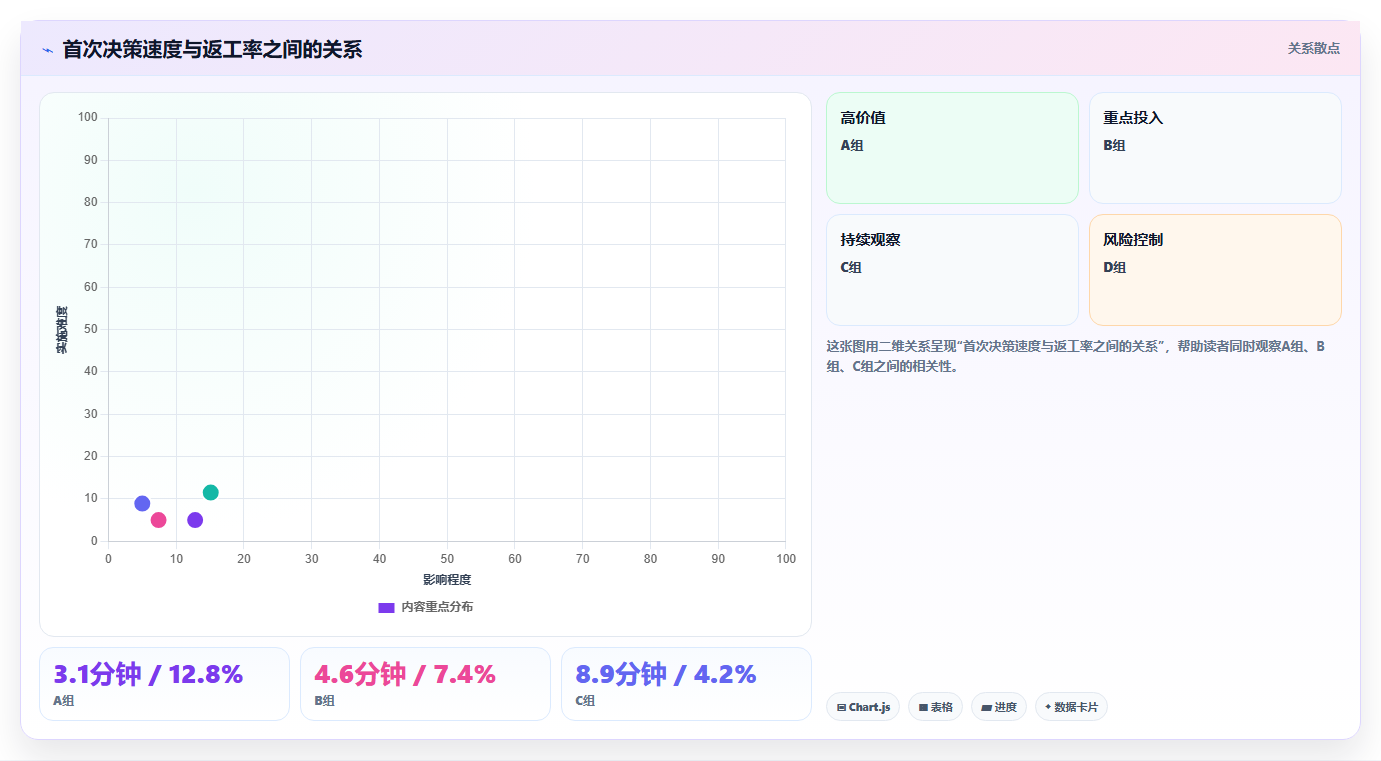The height and width of the screenshot is (761, 1381).
Task: Select the teal scatter data point
Action: [210, 492]
